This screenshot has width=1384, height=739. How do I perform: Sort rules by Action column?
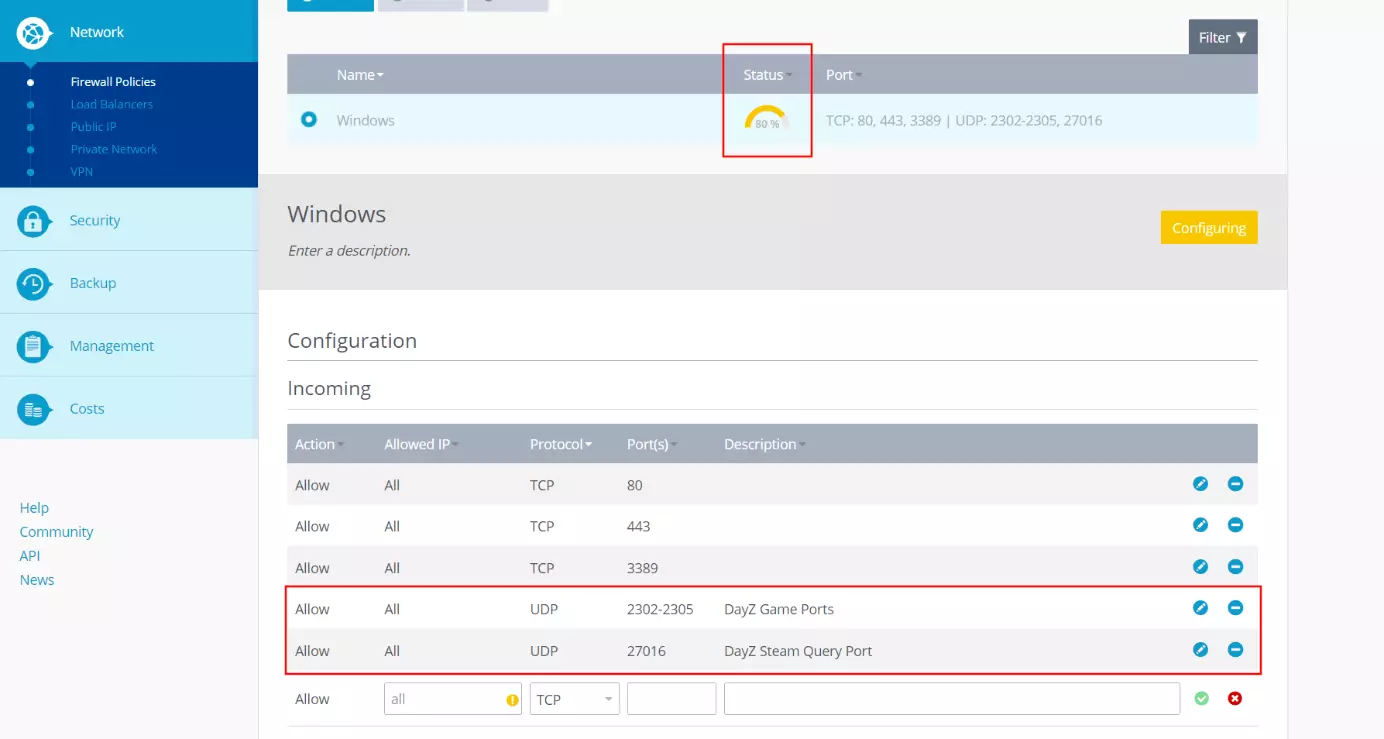[x=319, y=444]
